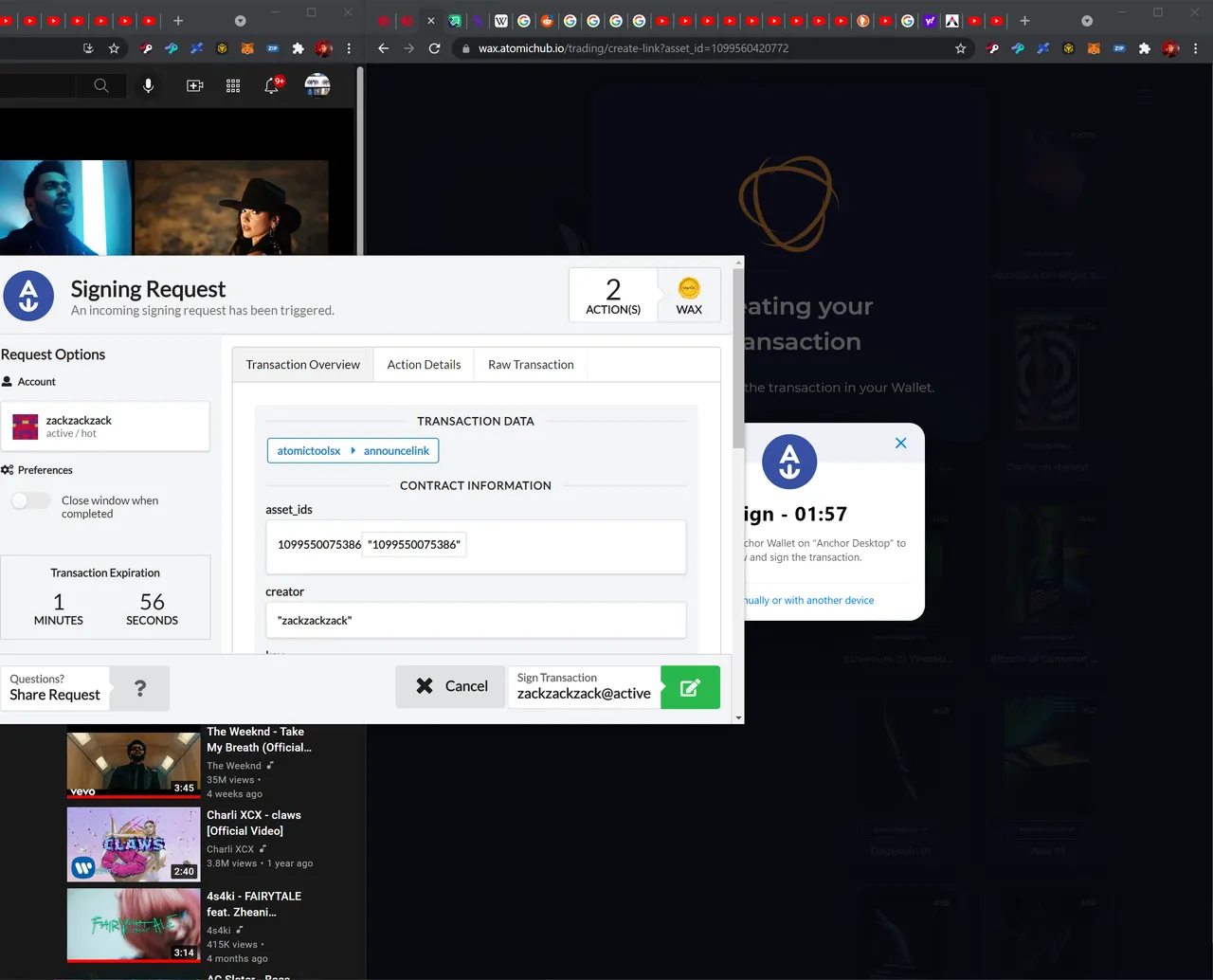Click the creator zackzackzack field
Viewport: 1213px width, 980px height.
[x=476, y=620]
